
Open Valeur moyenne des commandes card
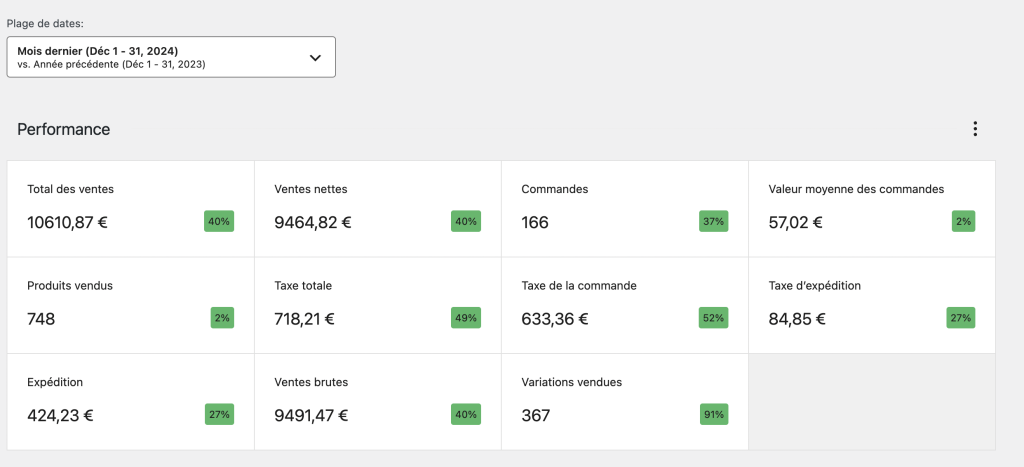click(871, 208)
